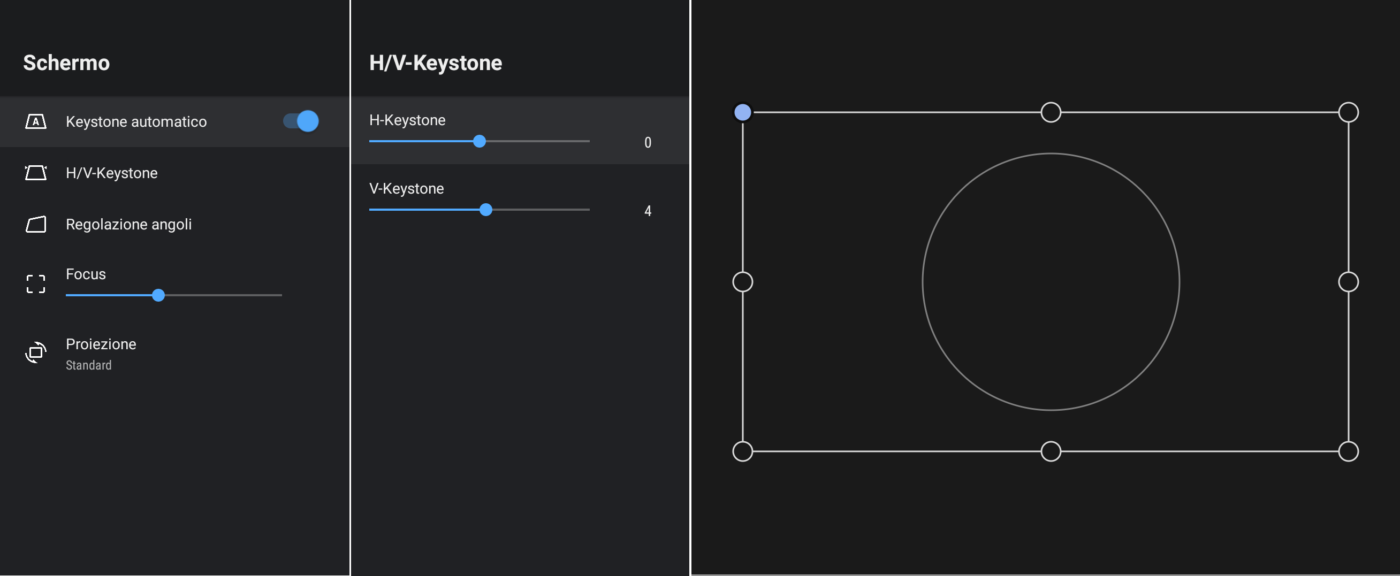Image resolution: width=1400 pixels, height=576 pixels.
Task: Select the left-middle edge handle
Action: [743, 282]
